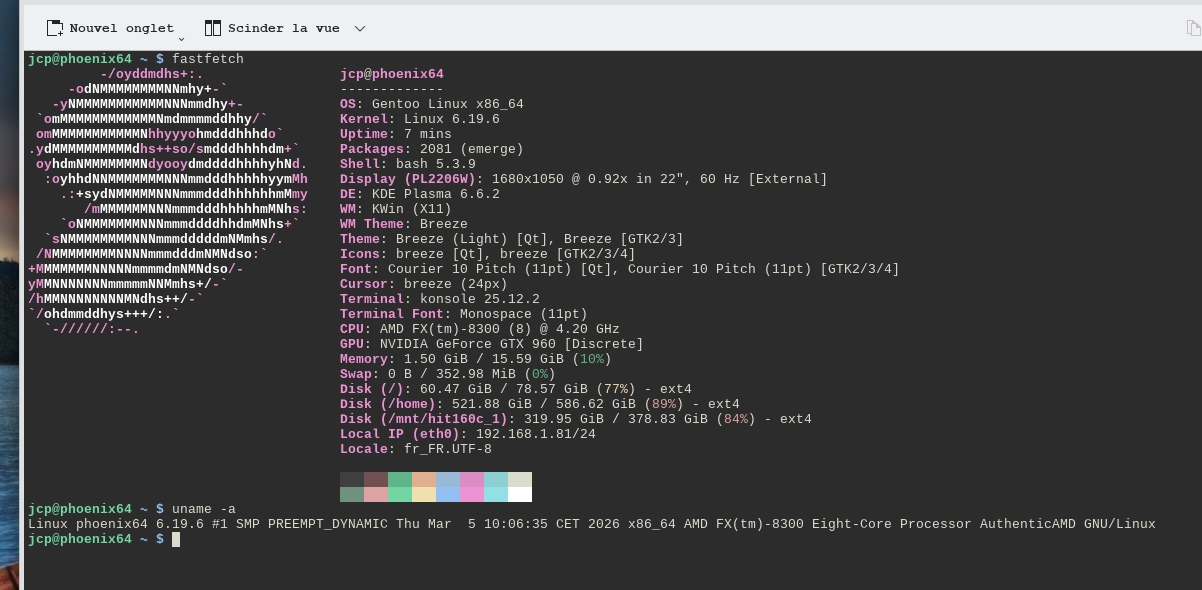Click the dark gray top-left palette block

(352, 479)
